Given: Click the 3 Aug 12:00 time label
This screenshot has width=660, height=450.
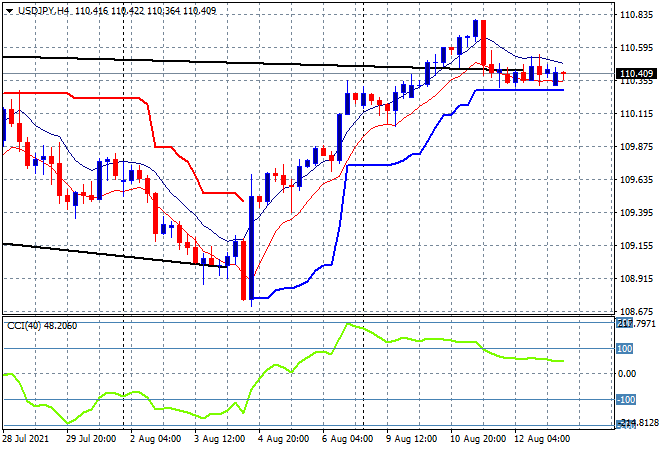Looking at the screenshot, I should [x=220, y=439].
